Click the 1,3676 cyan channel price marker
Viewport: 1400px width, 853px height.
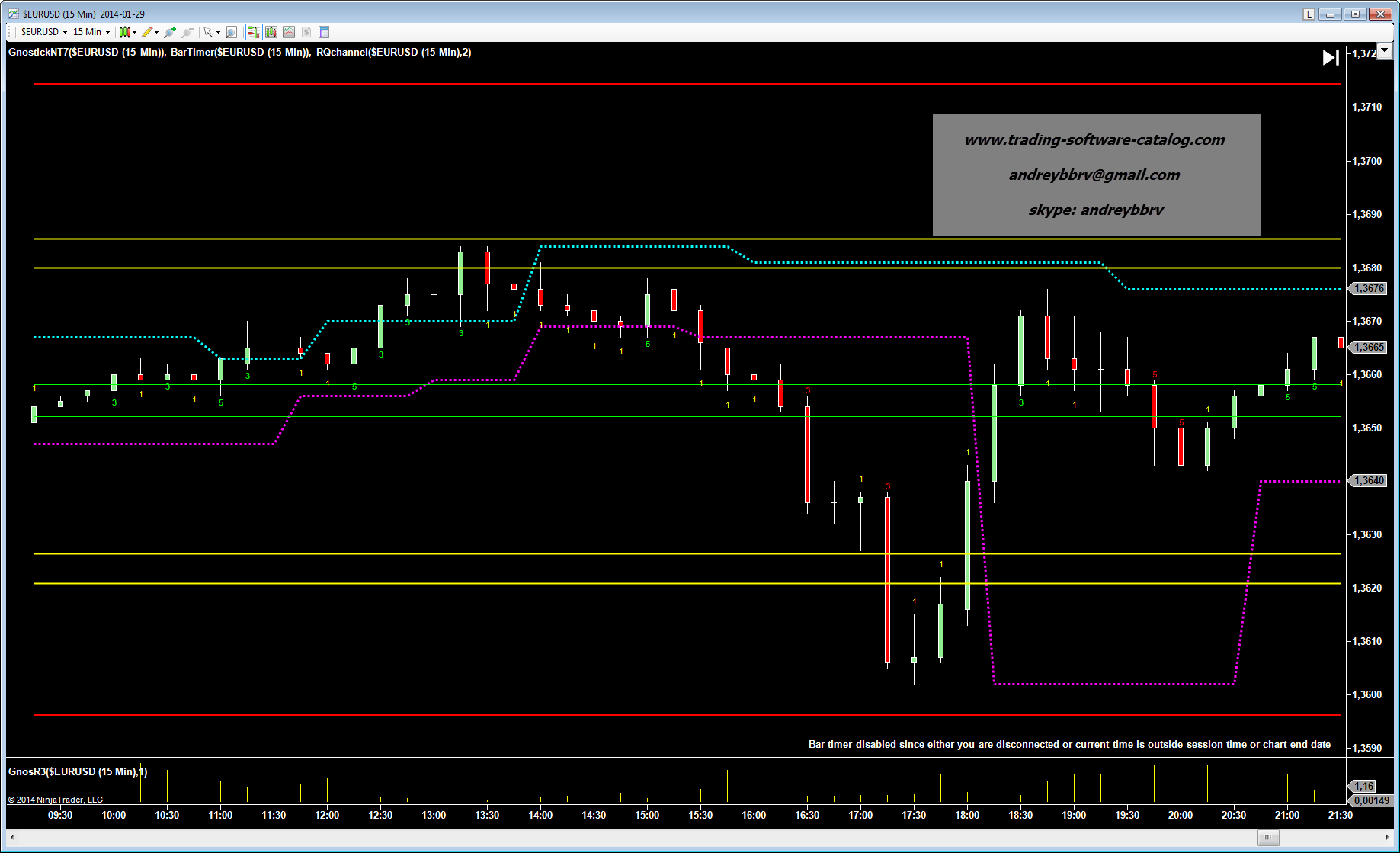click(x=1369, y=289)
